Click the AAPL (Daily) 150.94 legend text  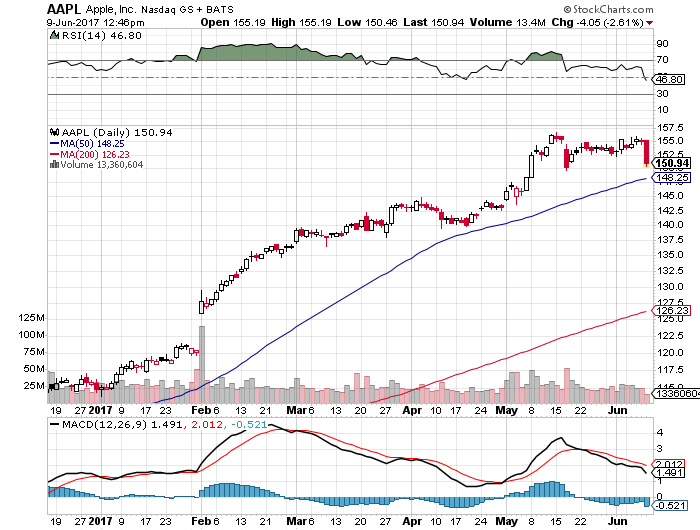pos(117,133)
